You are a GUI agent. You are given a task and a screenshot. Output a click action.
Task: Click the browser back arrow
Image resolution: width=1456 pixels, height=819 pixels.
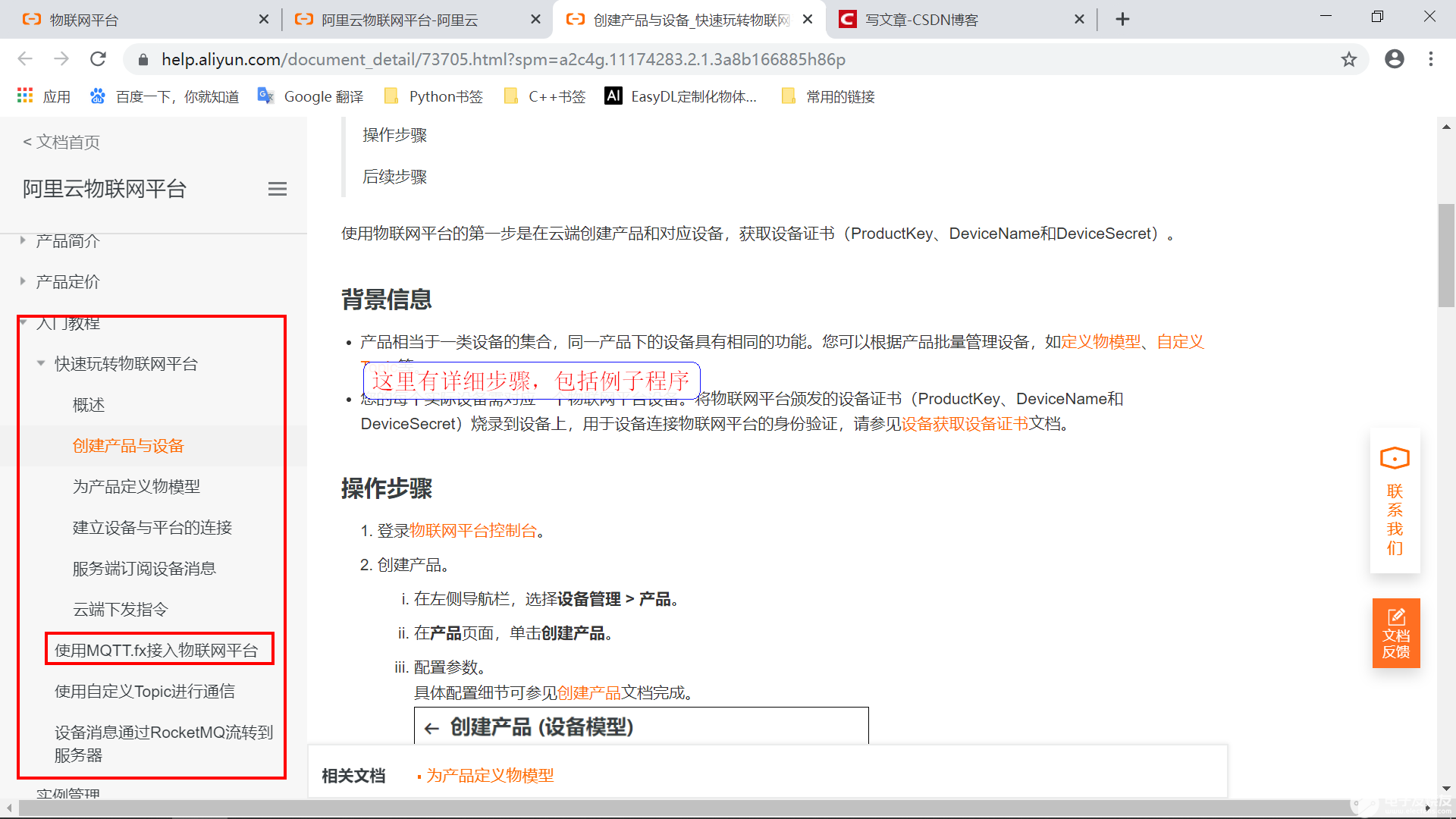25,59
